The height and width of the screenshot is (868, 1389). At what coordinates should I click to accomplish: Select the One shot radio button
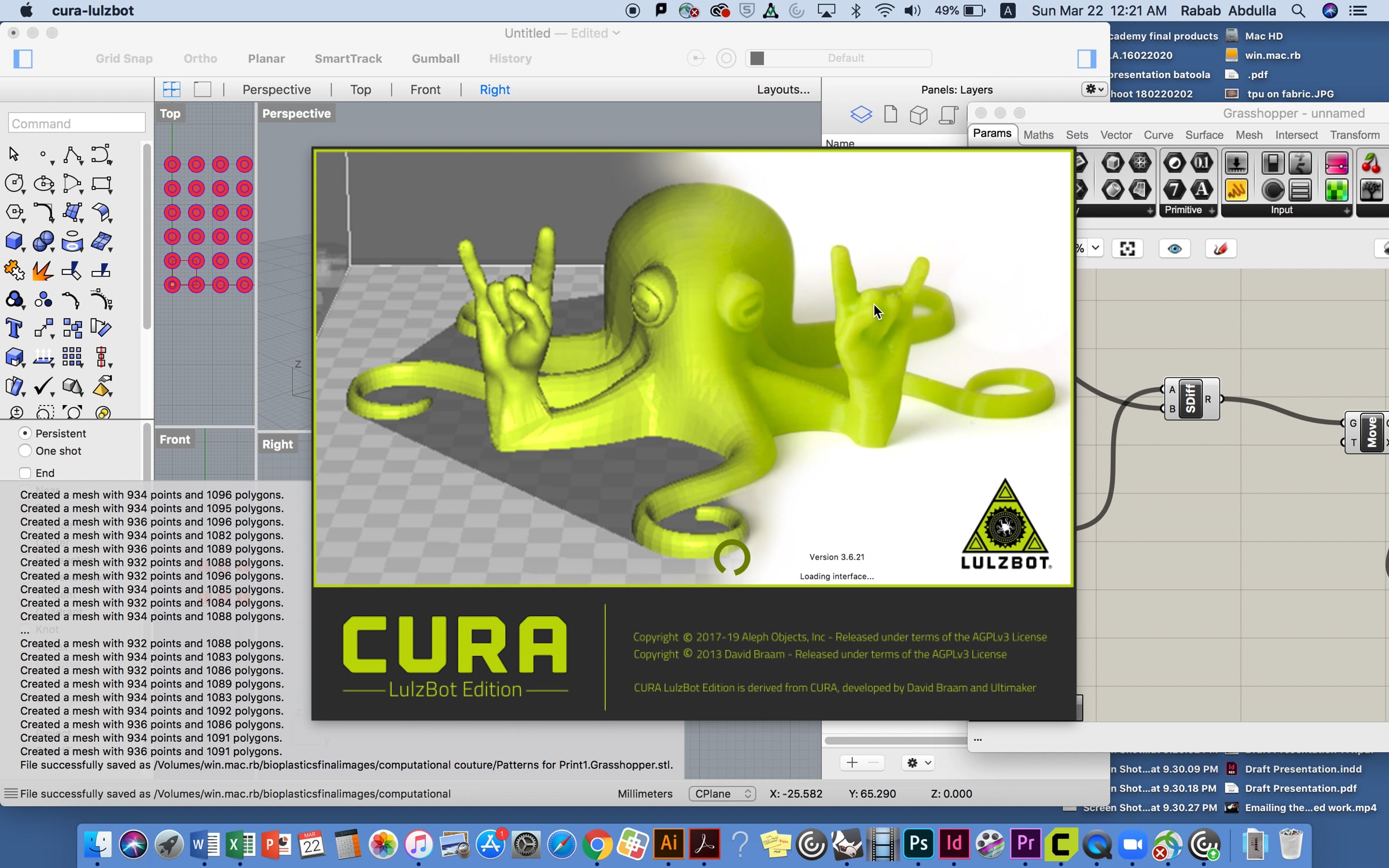(x=25, y=450)
